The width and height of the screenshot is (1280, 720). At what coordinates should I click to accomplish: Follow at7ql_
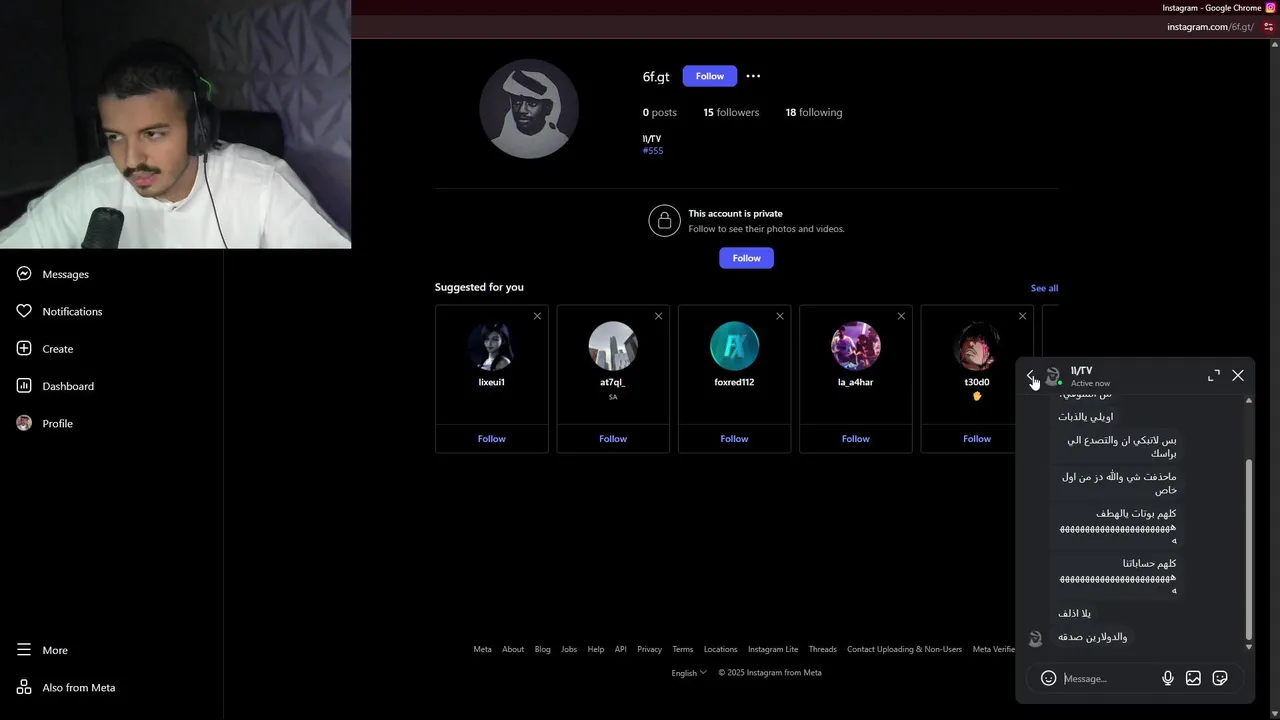[x=613, y=438]
